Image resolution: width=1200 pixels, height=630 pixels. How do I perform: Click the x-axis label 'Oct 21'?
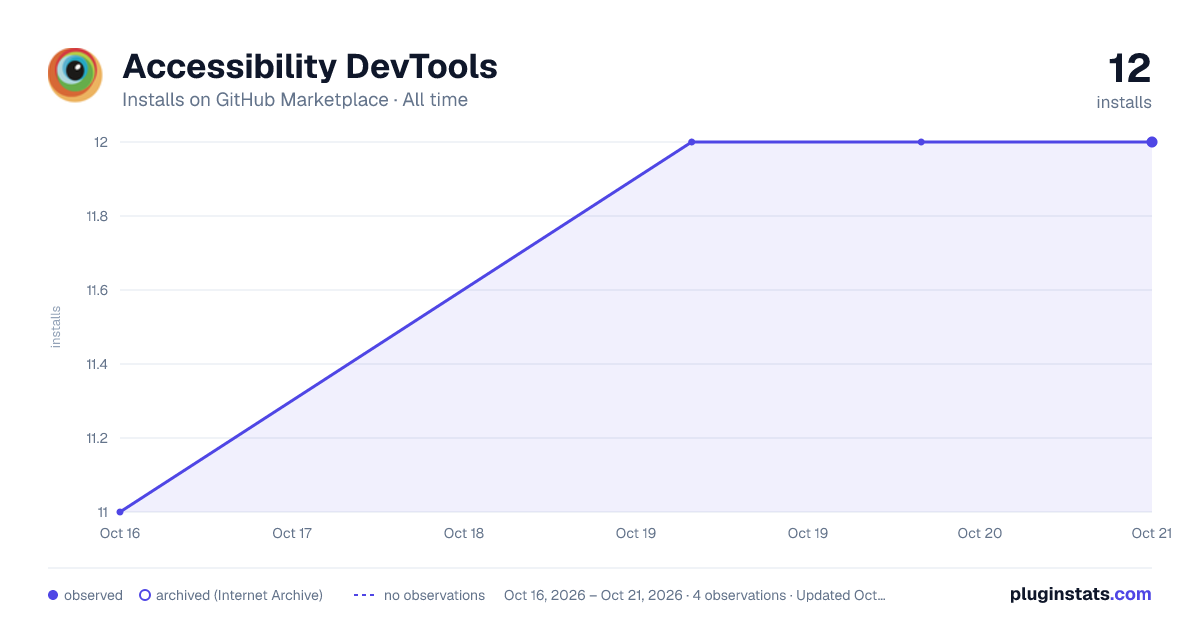[1151, 533]
